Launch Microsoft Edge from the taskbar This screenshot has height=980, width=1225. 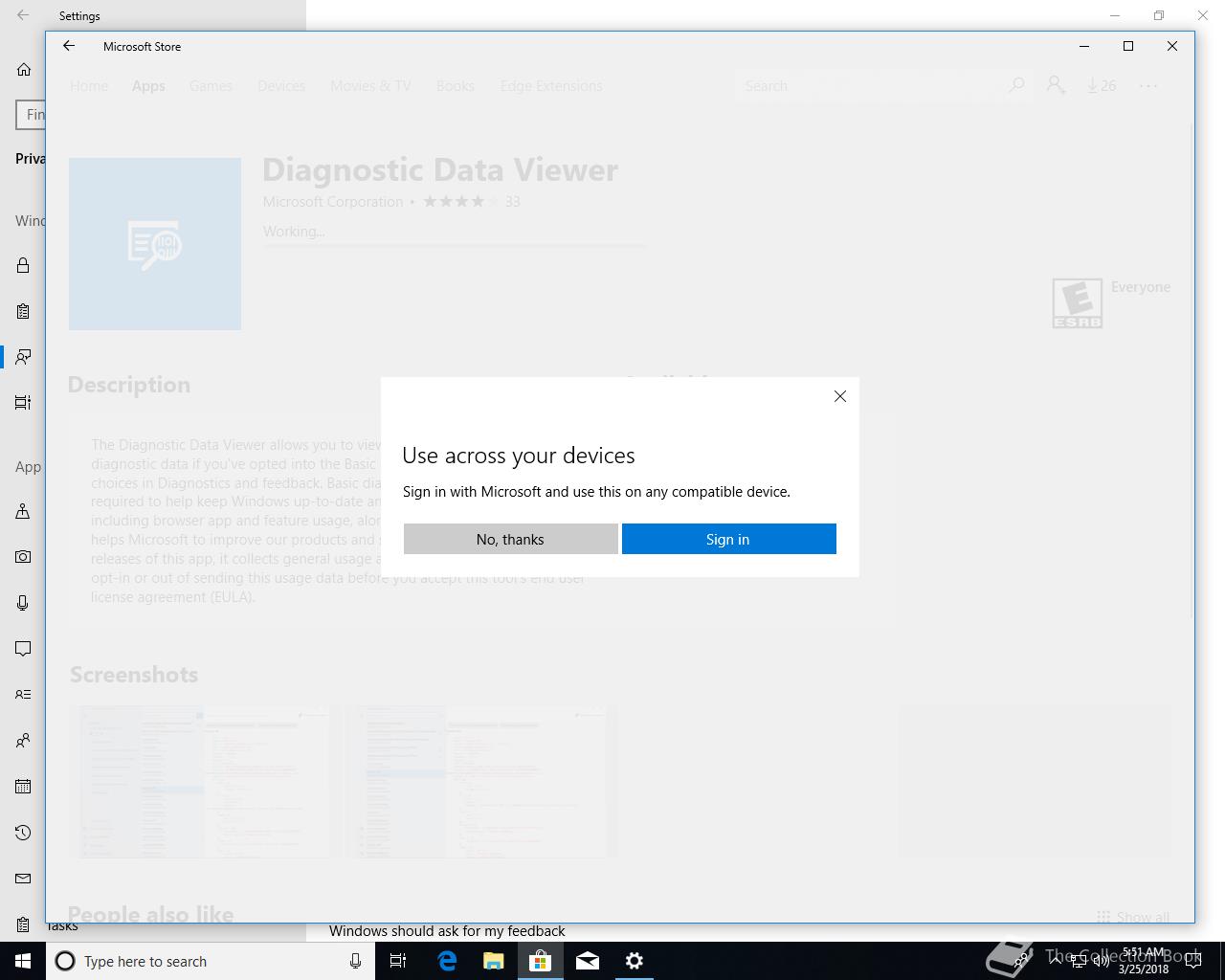pos(447,961)
